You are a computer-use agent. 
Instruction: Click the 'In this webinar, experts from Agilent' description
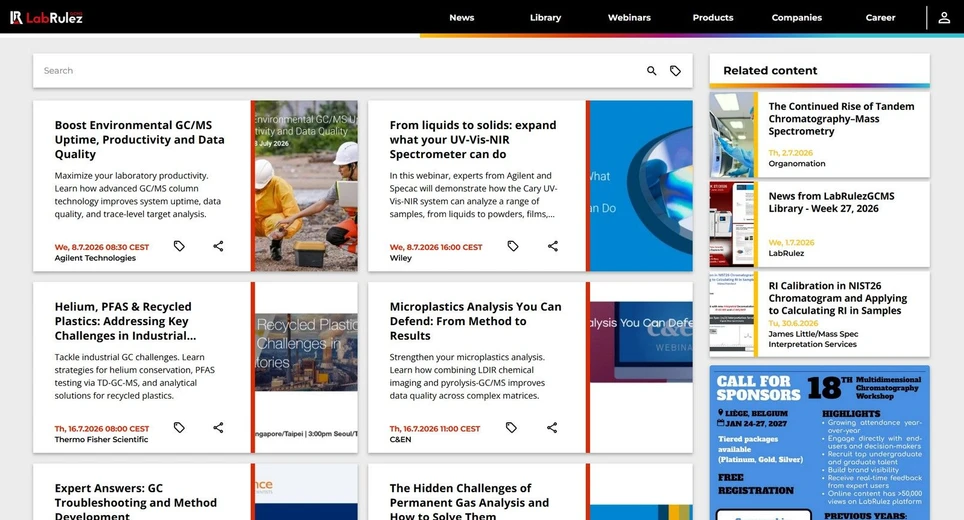(x=473, y=195)
